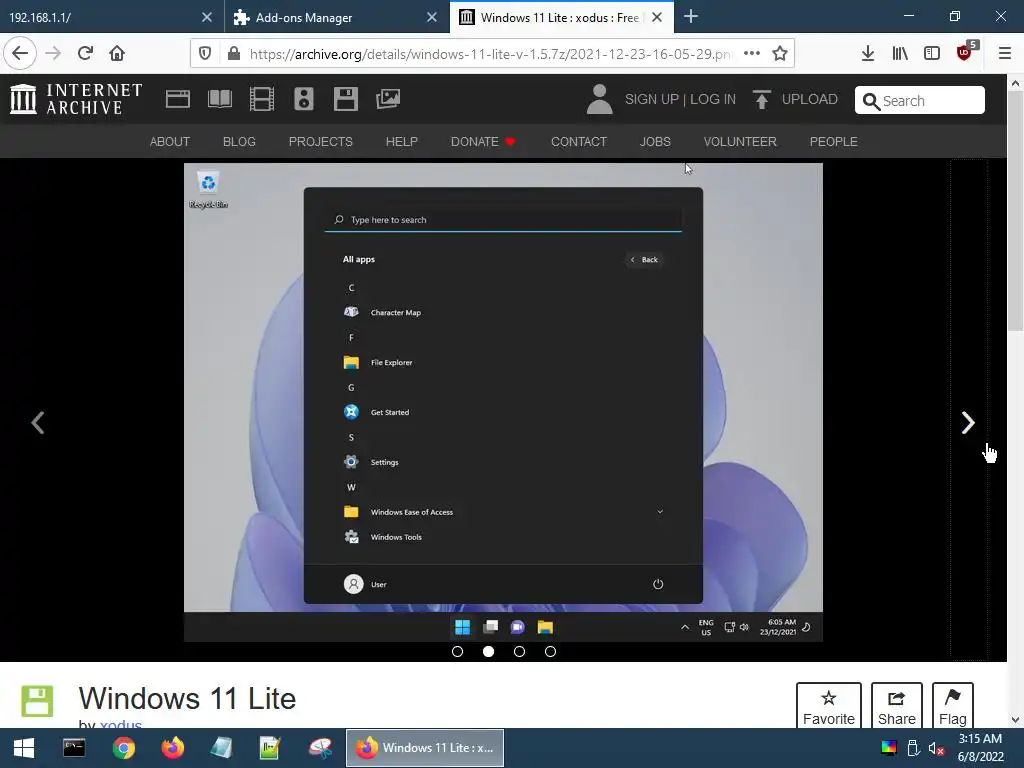Open the BLOG menu item
The image size is (1024, 768).
[239, 142]
